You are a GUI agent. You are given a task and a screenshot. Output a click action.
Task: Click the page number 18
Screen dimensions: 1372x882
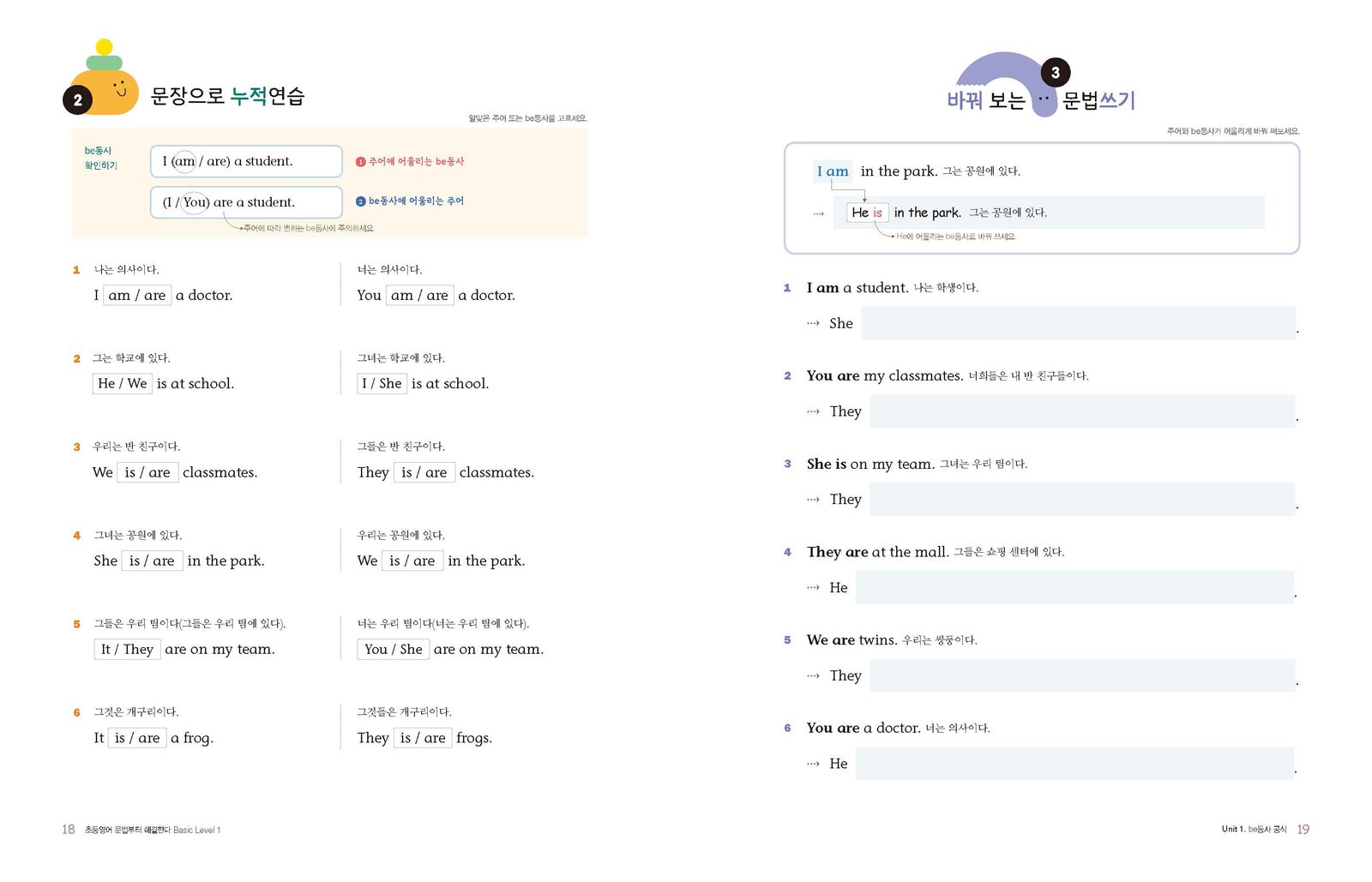click(x=69, y=830)
